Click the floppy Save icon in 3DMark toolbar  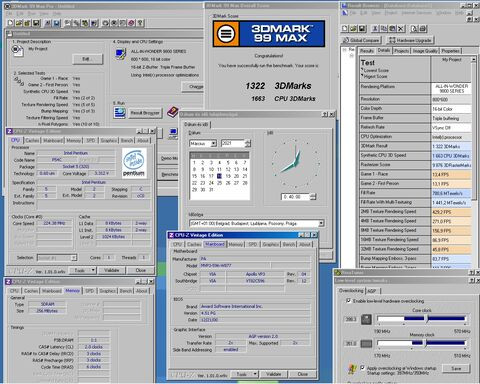(x=37, y=23)
